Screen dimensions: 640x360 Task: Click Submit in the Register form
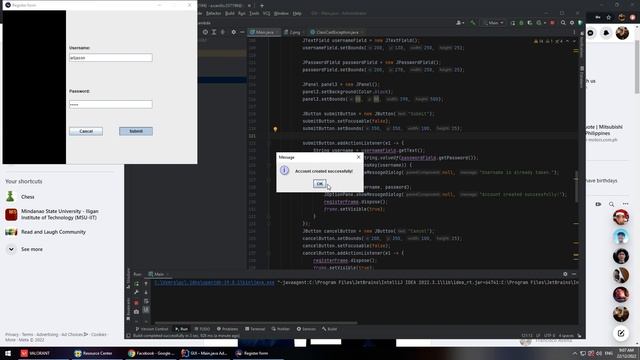pyautogui.click(x=136, y=131)
